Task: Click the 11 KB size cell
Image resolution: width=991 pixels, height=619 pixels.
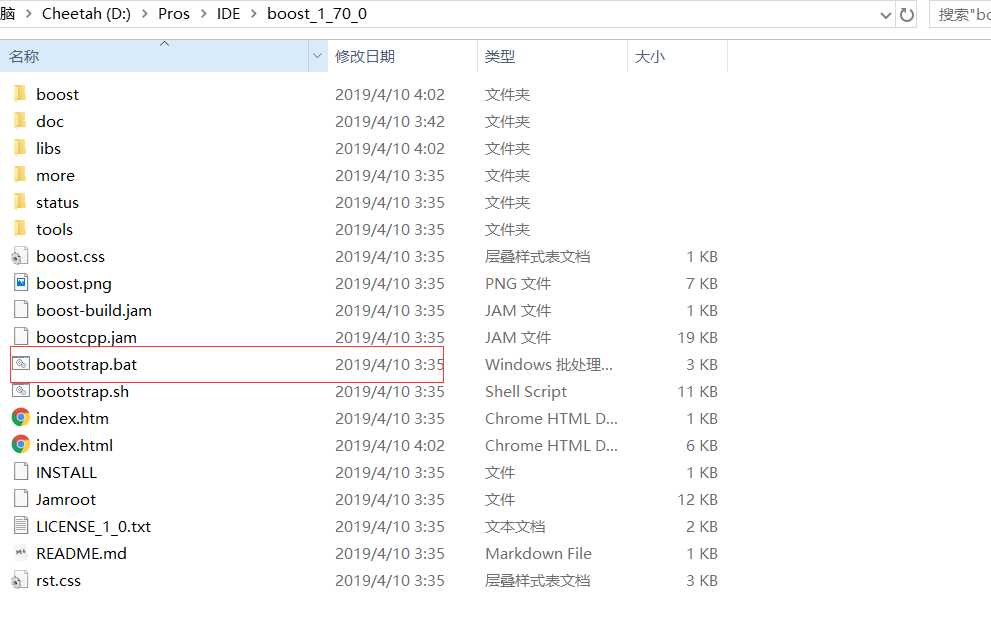Action: point(697,391)
